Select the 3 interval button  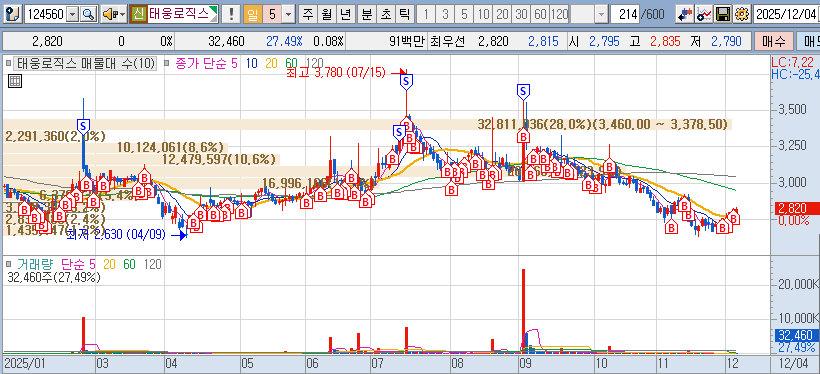[x=445, y=14]
